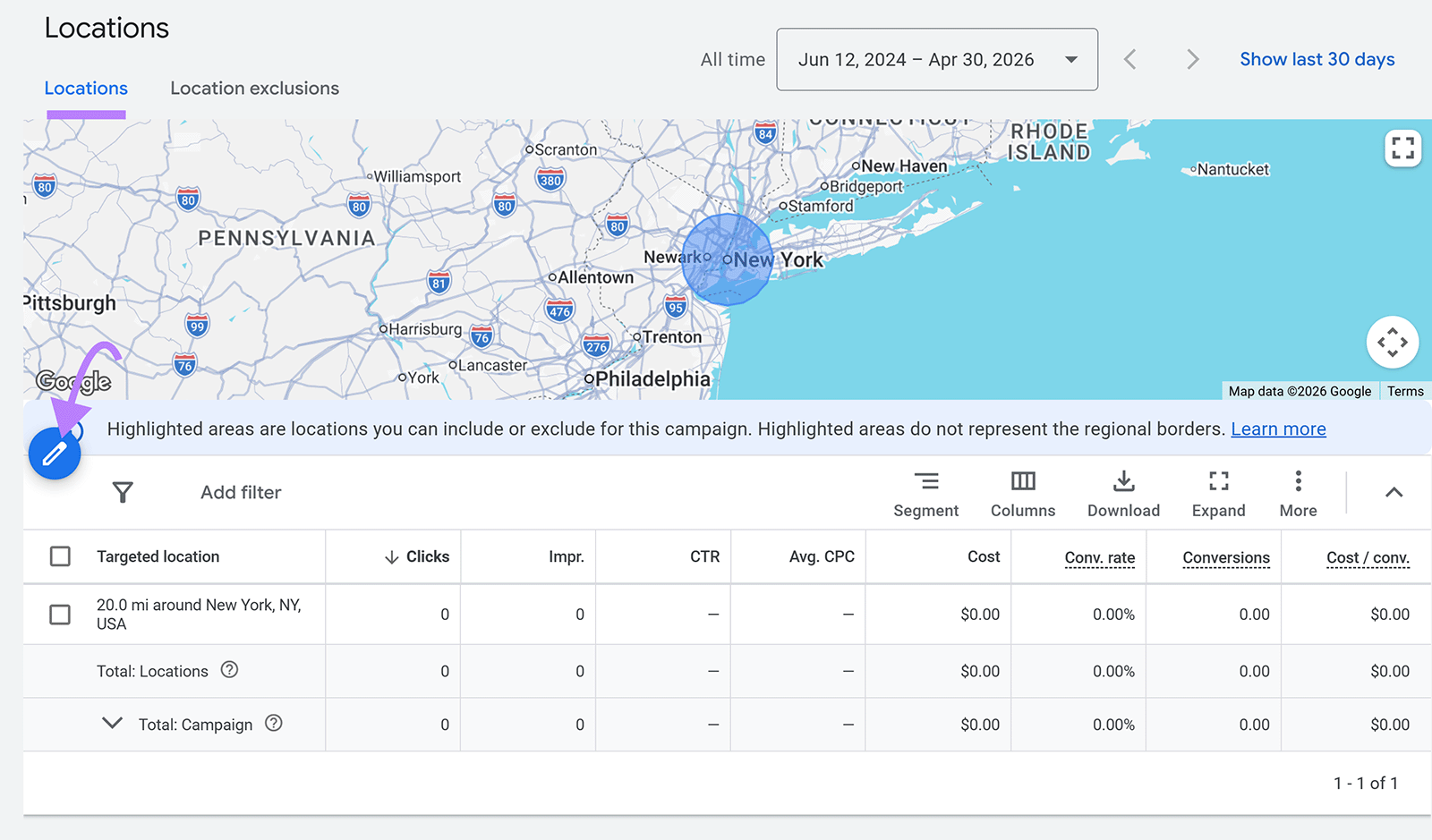Click help icon beside Total: Campaign

click(274, 723)
